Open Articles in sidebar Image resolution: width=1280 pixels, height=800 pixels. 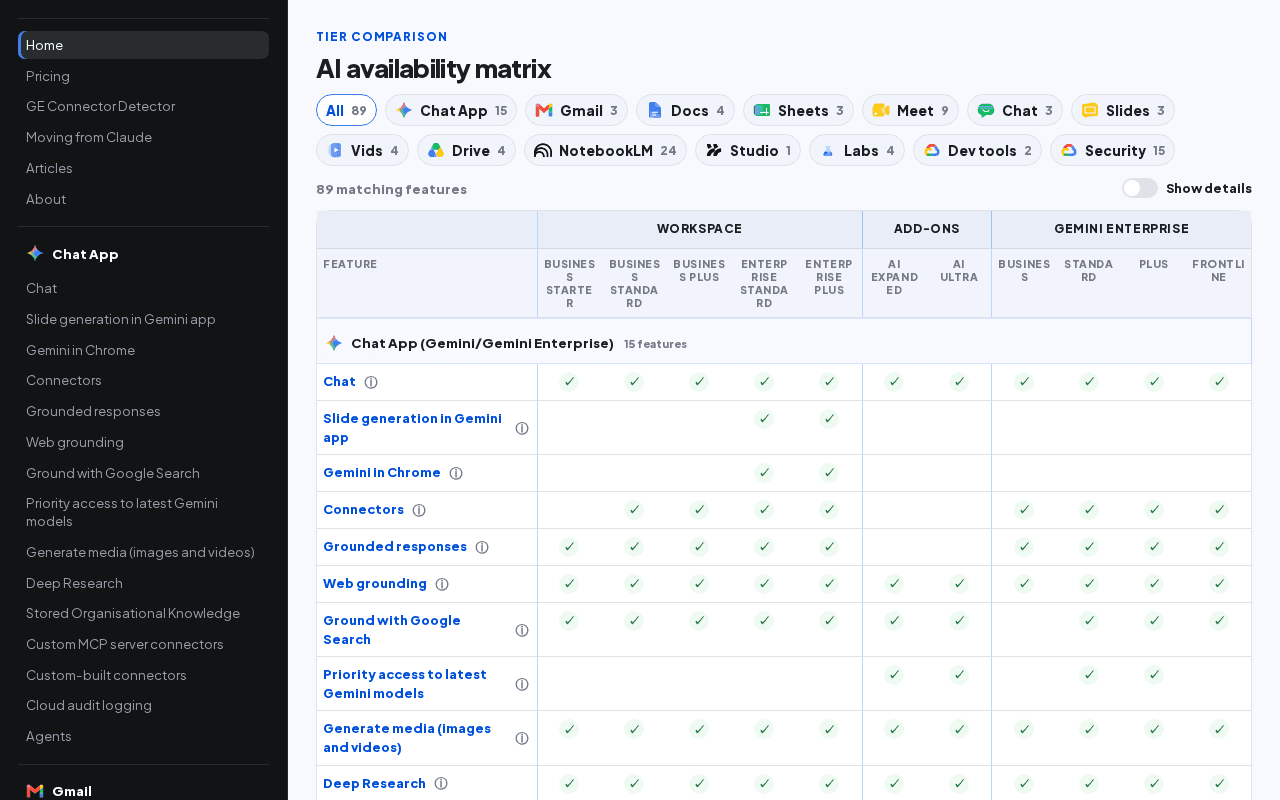pyautogui.click(x=143, y=168)
